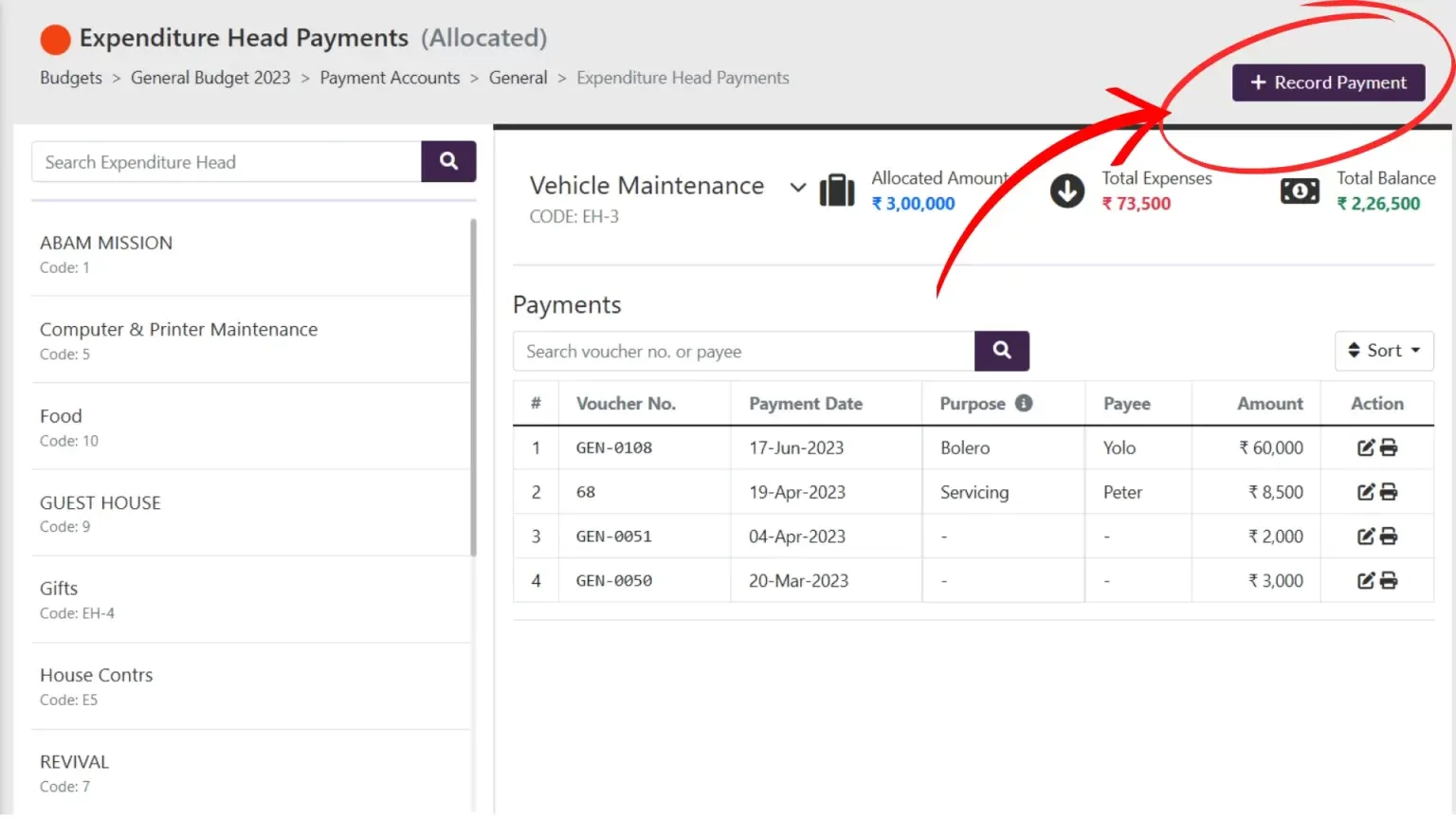
Task: Click the Amount column header
Action: [x=1270, y=404]
